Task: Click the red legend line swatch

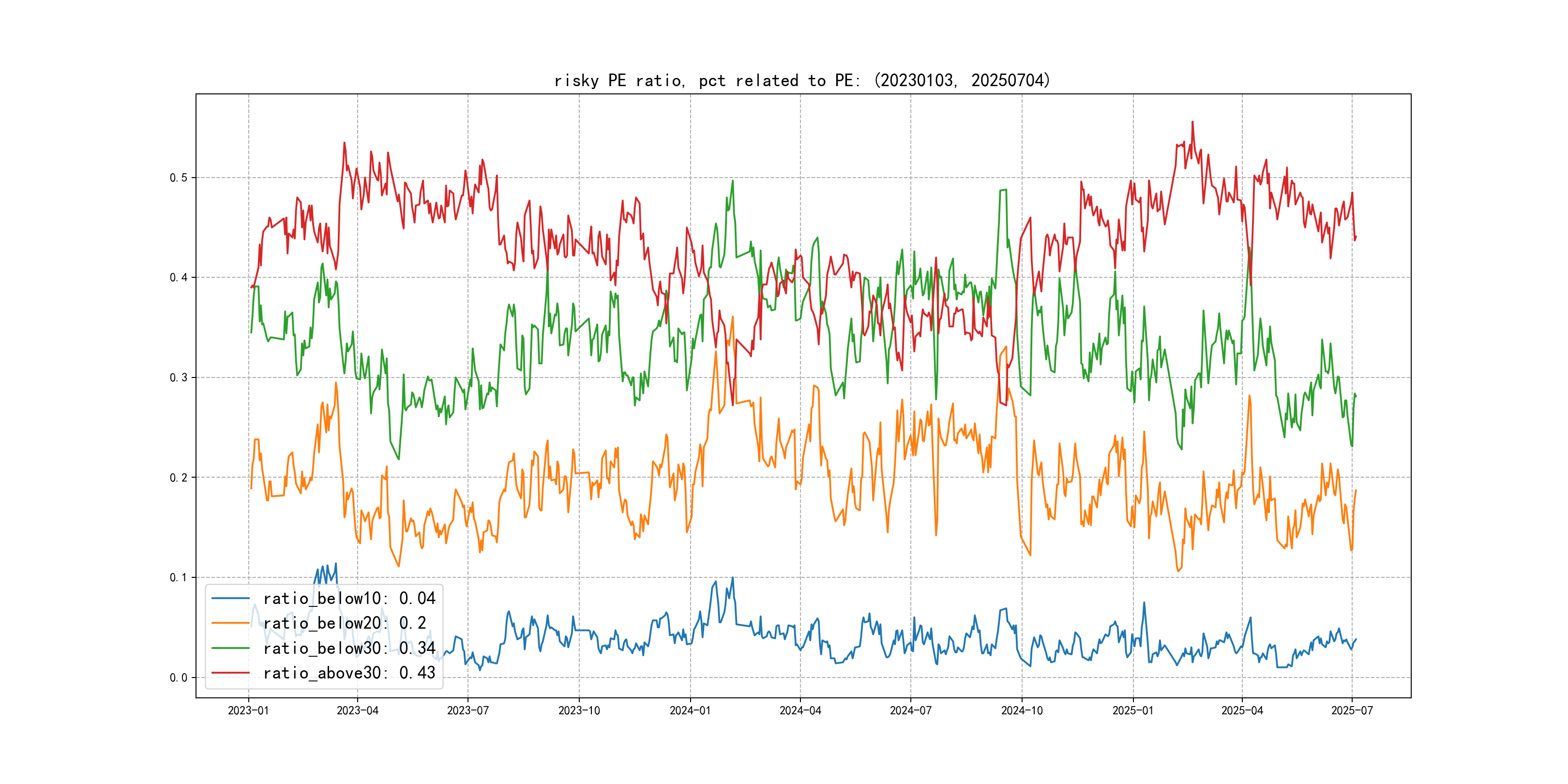Action: [x=231, y=673]
